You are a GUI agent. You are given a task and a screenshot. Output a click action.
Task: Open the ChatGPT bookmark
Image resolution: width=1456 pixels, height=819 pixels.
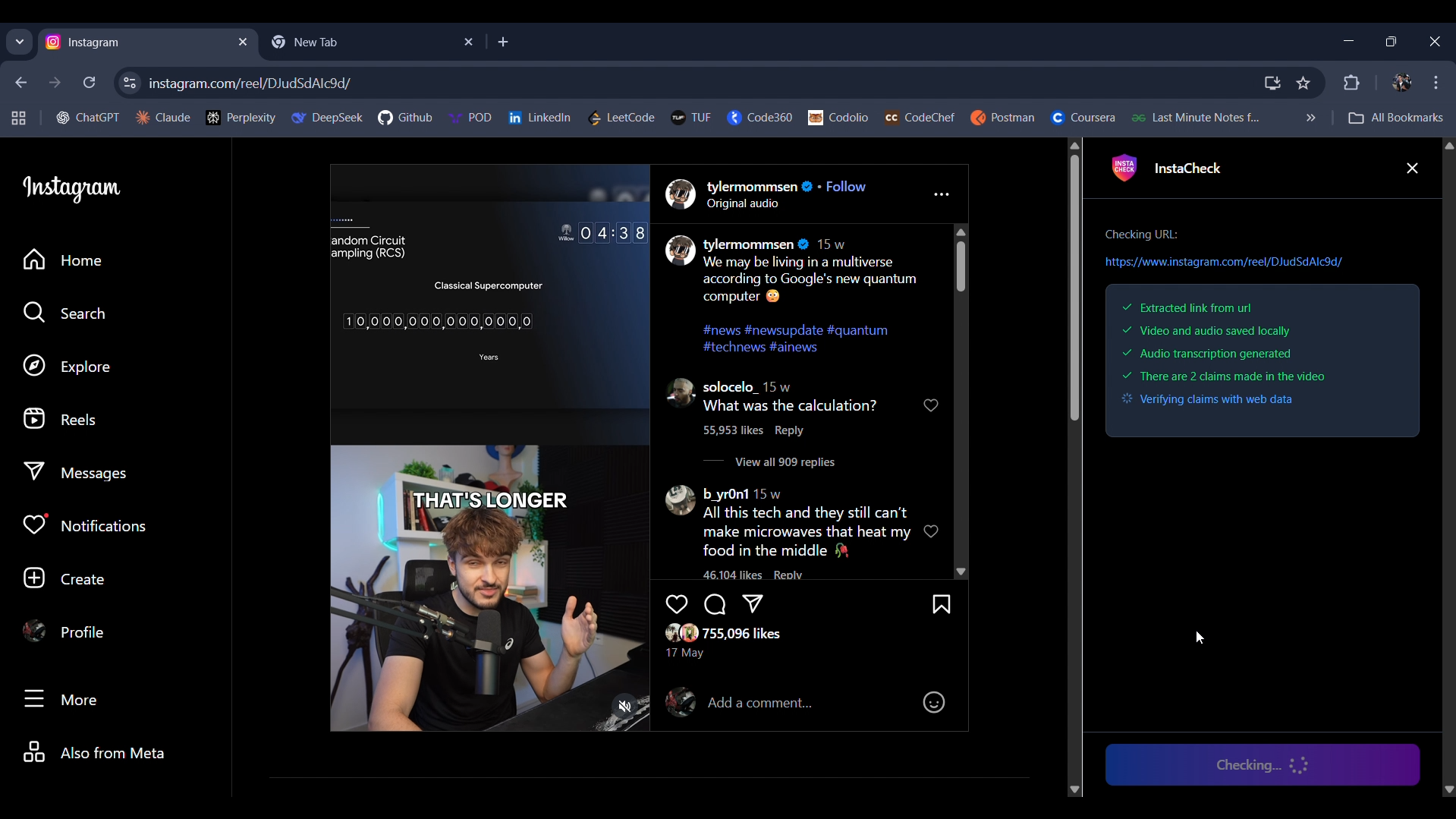pos(87,118)
